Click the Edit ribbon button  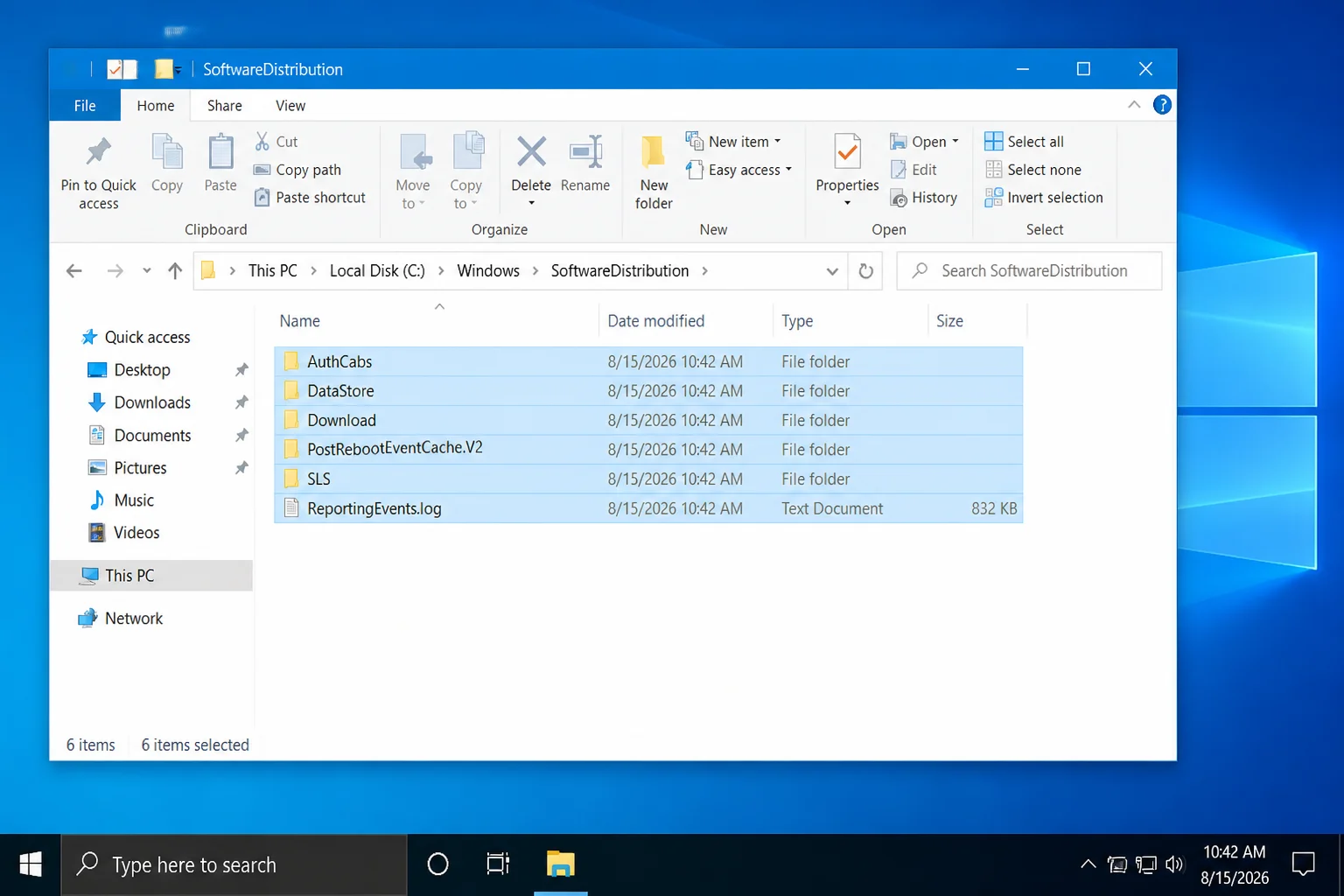913,170
